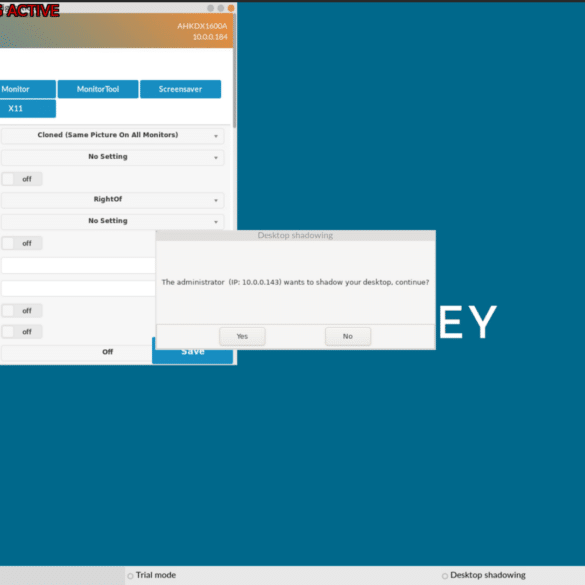Click the Desktop shadowing dialog title bar
Screen dimensions: 585x585
(x=295, y=235)
